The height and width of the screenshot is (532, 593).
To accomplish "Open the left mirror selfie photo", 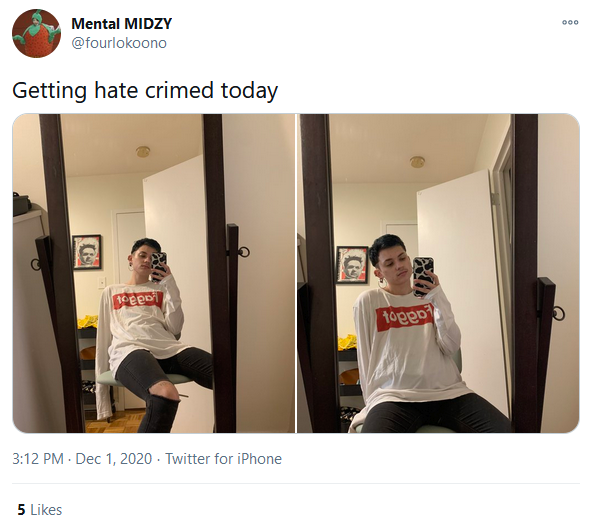I will click(x=154, y=273).
